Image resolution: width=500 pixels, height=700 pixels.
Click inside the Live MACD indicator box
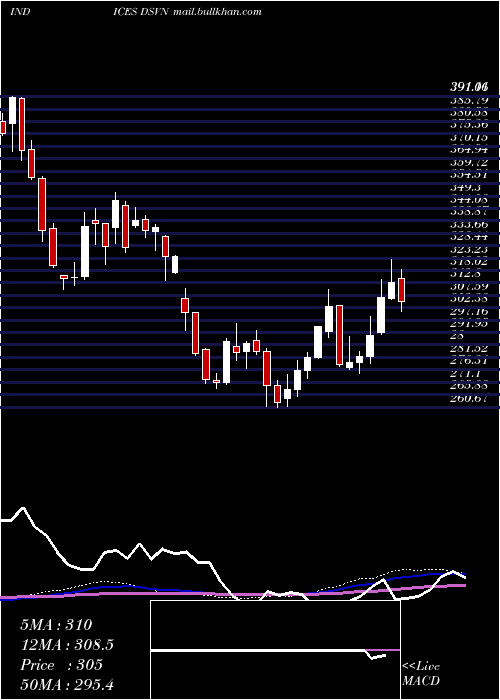coord(275,650)
